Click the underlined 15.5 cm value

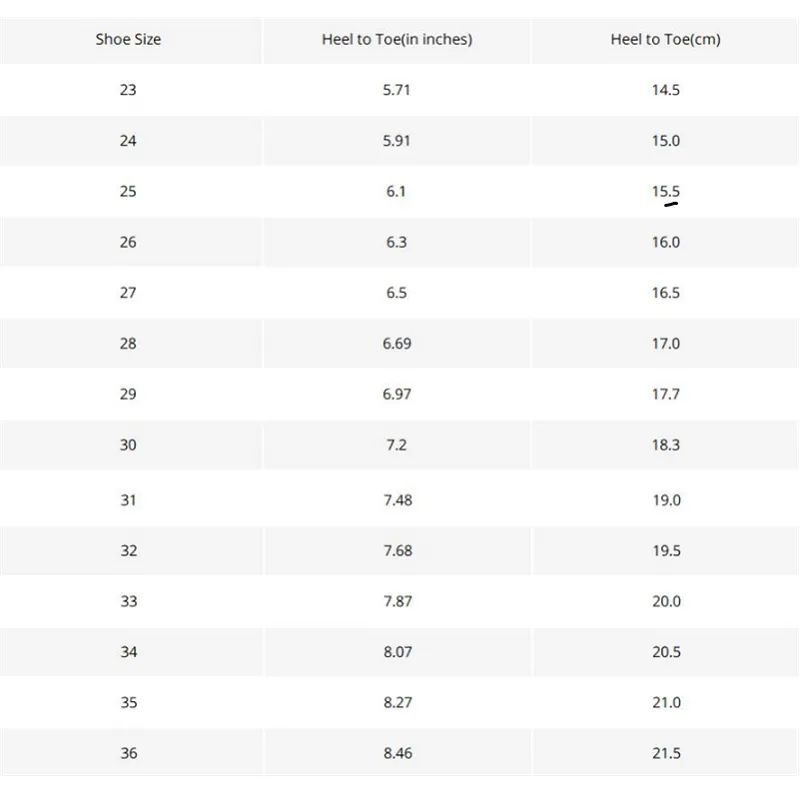tap(666, 191)
